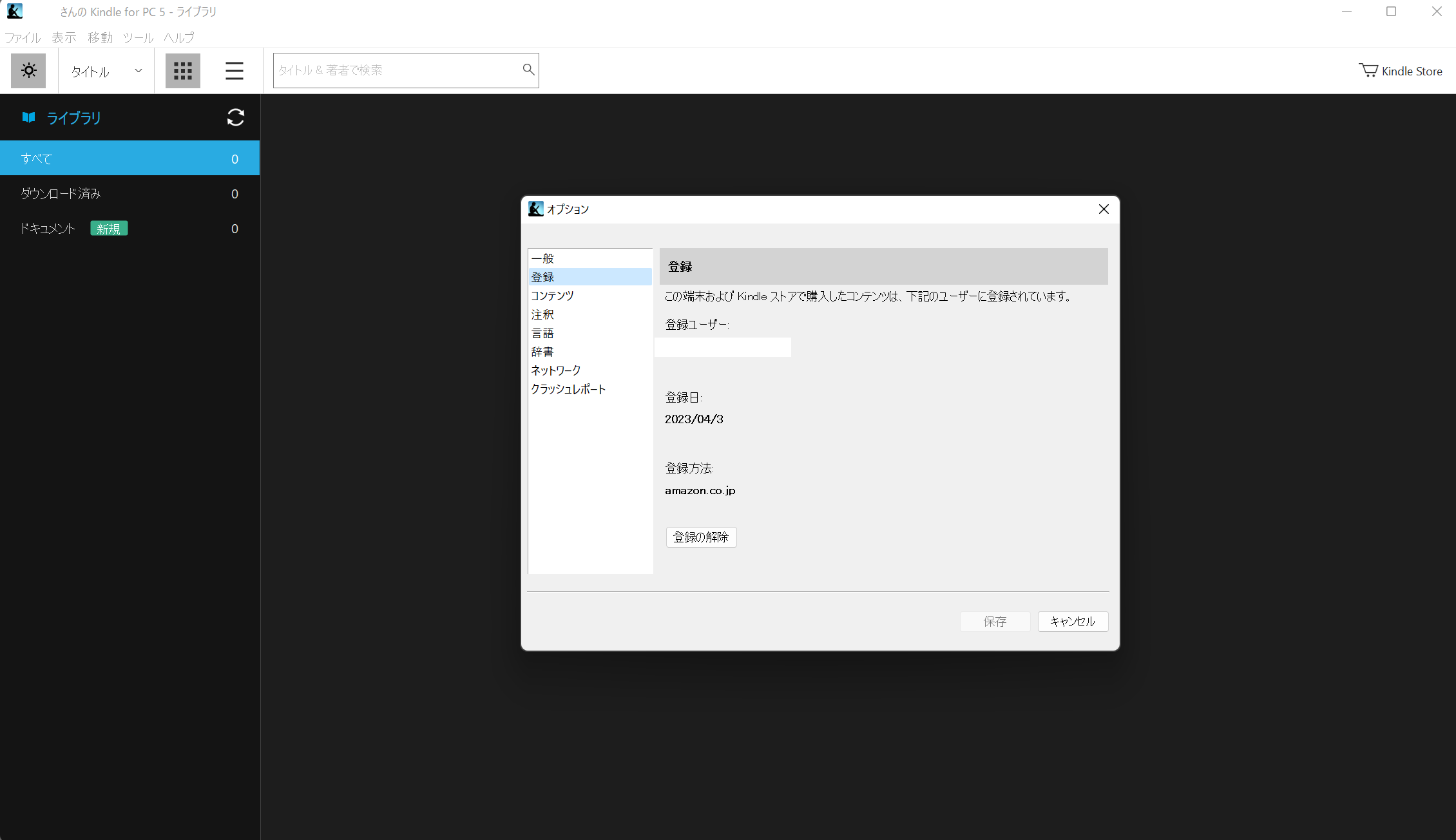Select 注釈 in options list
Viewport: 1456px width, 840px height.
(x=589, y=314)
